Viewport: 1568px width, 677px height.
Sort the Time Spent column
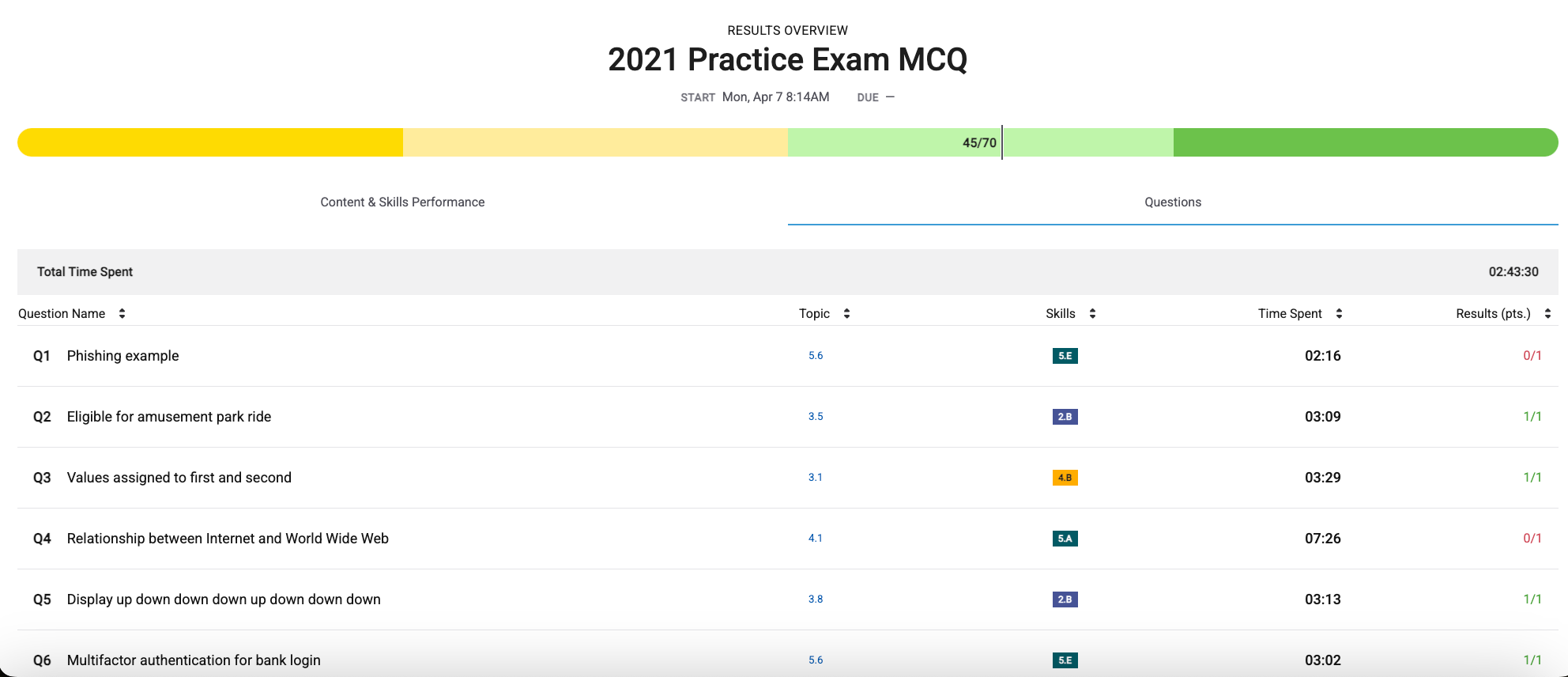[1339, 313]
